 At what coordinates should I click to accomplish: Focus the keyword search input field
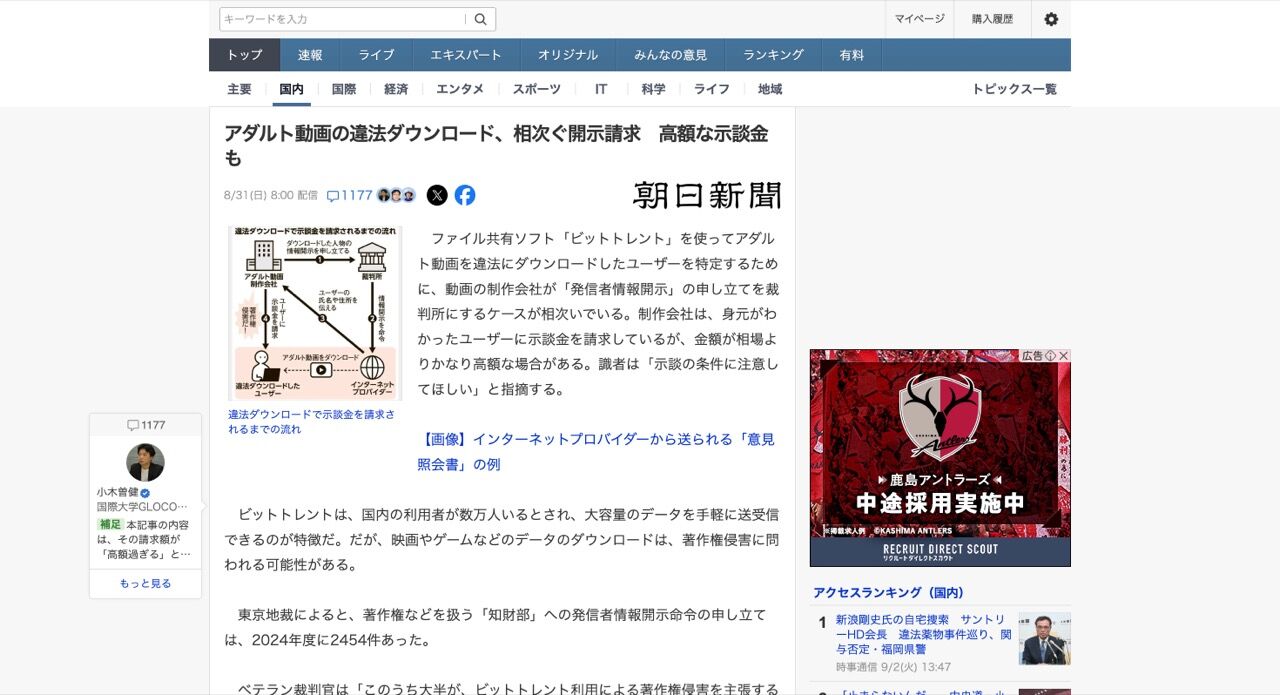coord(343,19)
